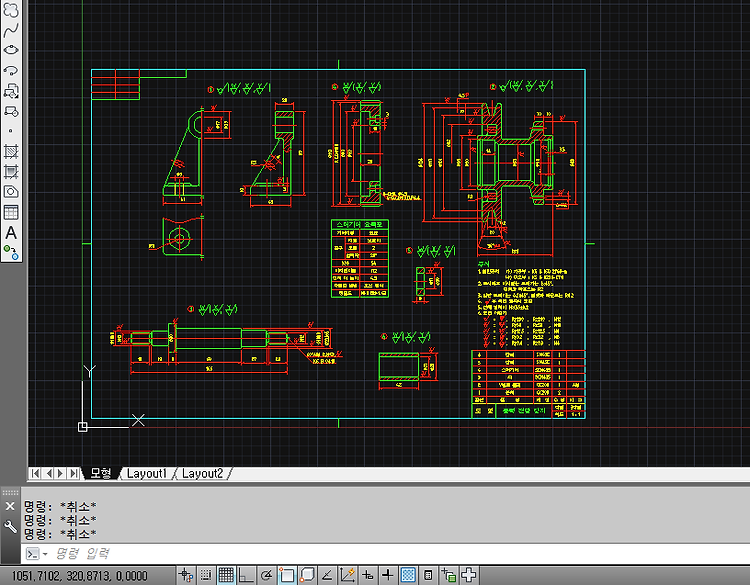Jump to last layout tab arrow
Image resolution: width=750 pixels, height=585 pixels.
tap(73, 474)
